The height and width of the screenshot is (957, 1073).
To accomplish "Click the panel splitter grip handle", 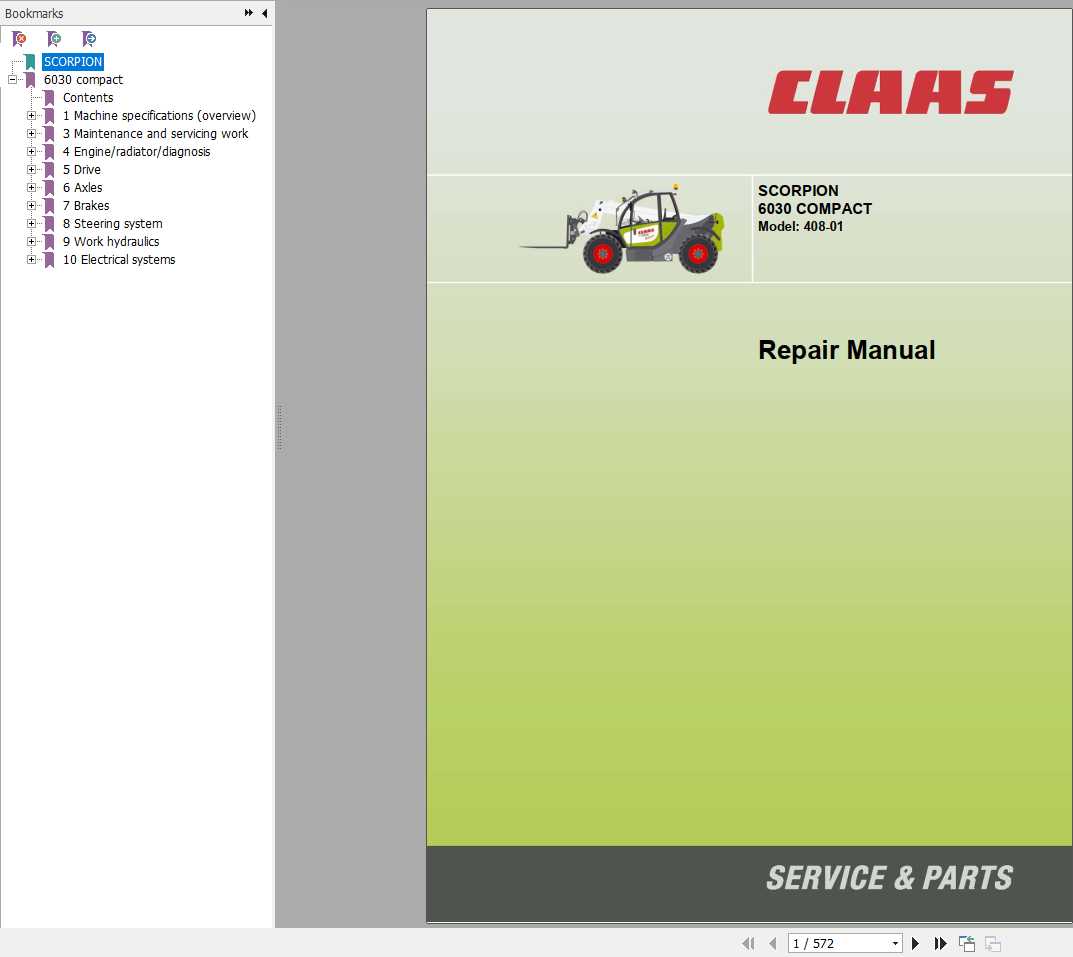I will pyautogui.click(x=279, y=428).
